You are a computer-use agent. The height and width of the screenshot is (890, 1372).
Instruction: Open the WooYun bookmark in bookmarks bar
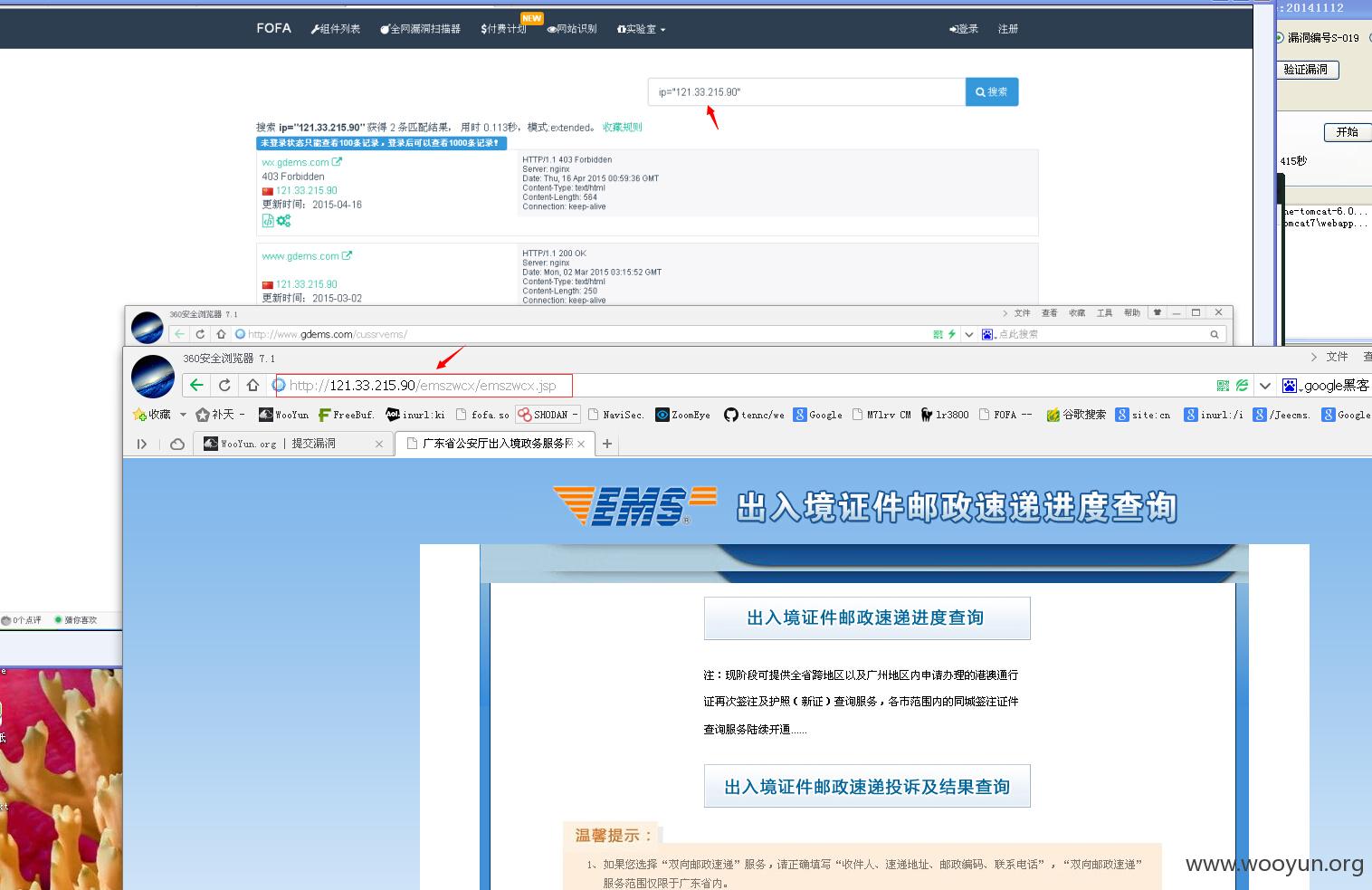[283, 415]
